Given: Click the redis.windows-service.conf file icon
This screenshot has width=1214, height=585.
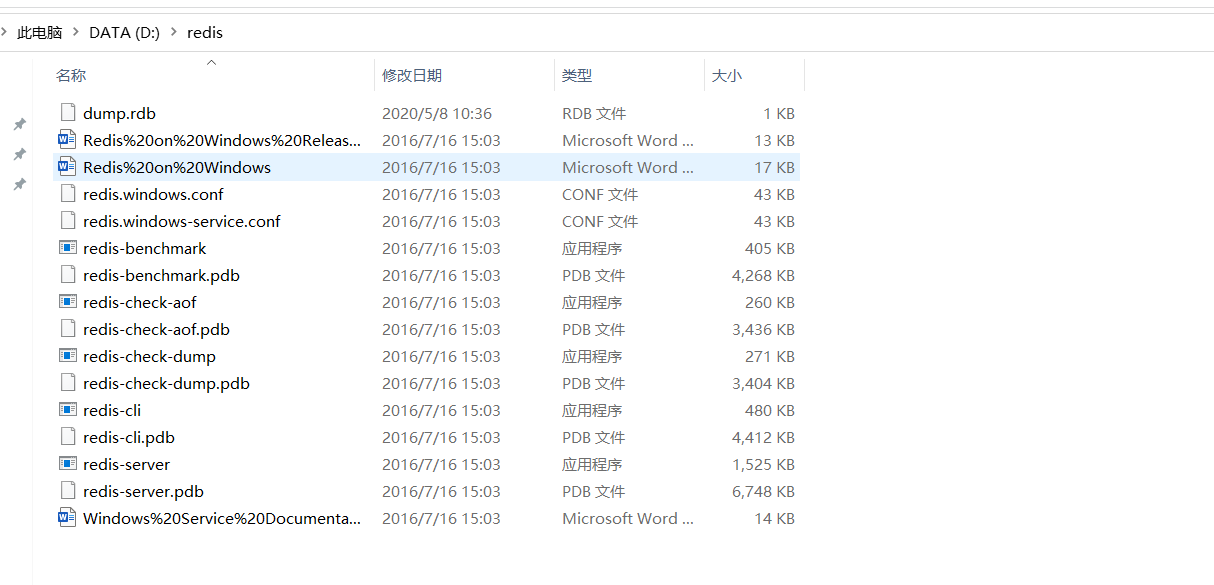Looking at the screenshot, I should [68, 221].
